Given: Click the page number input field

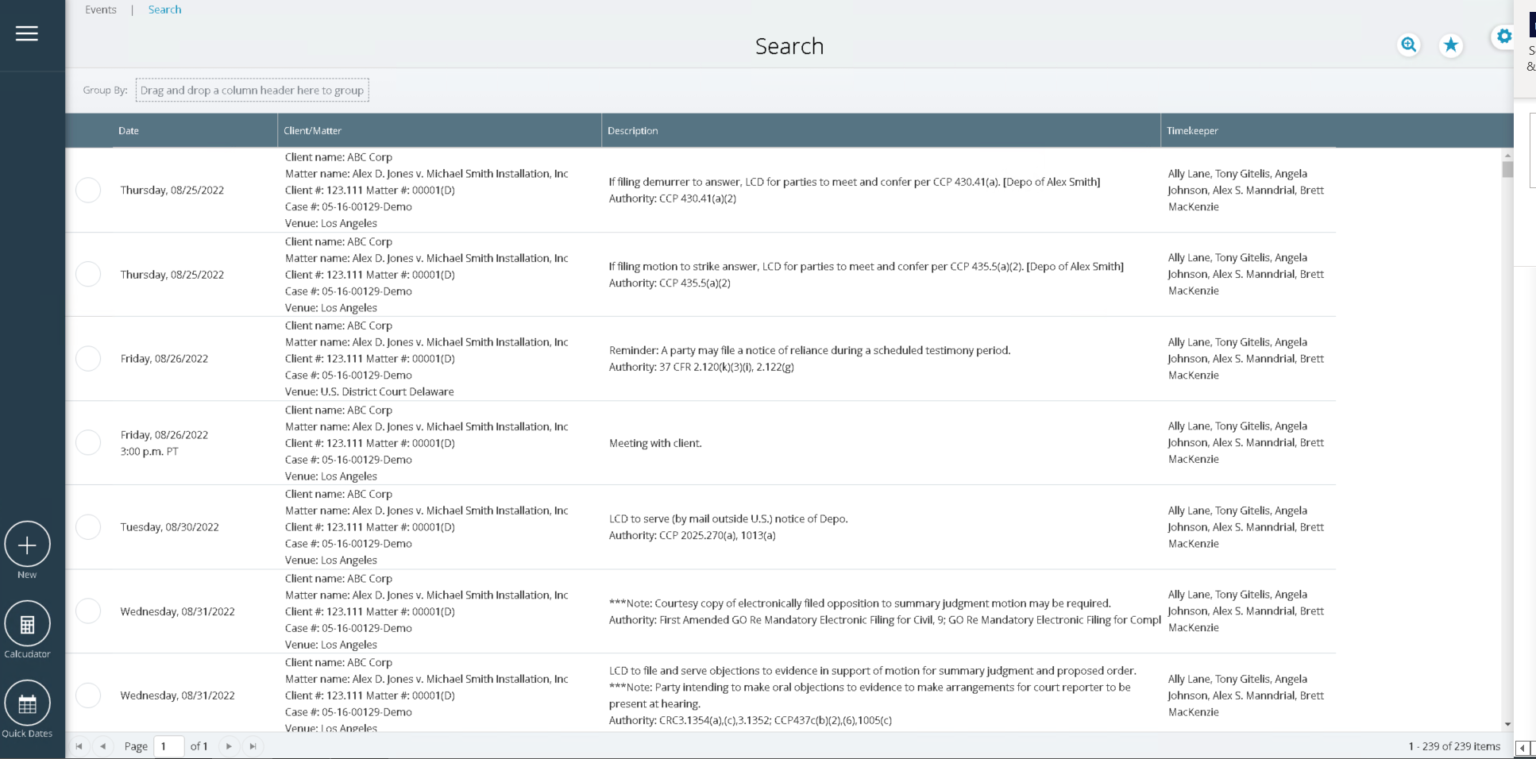Looking at the screenshot, I should coord(169,746).
